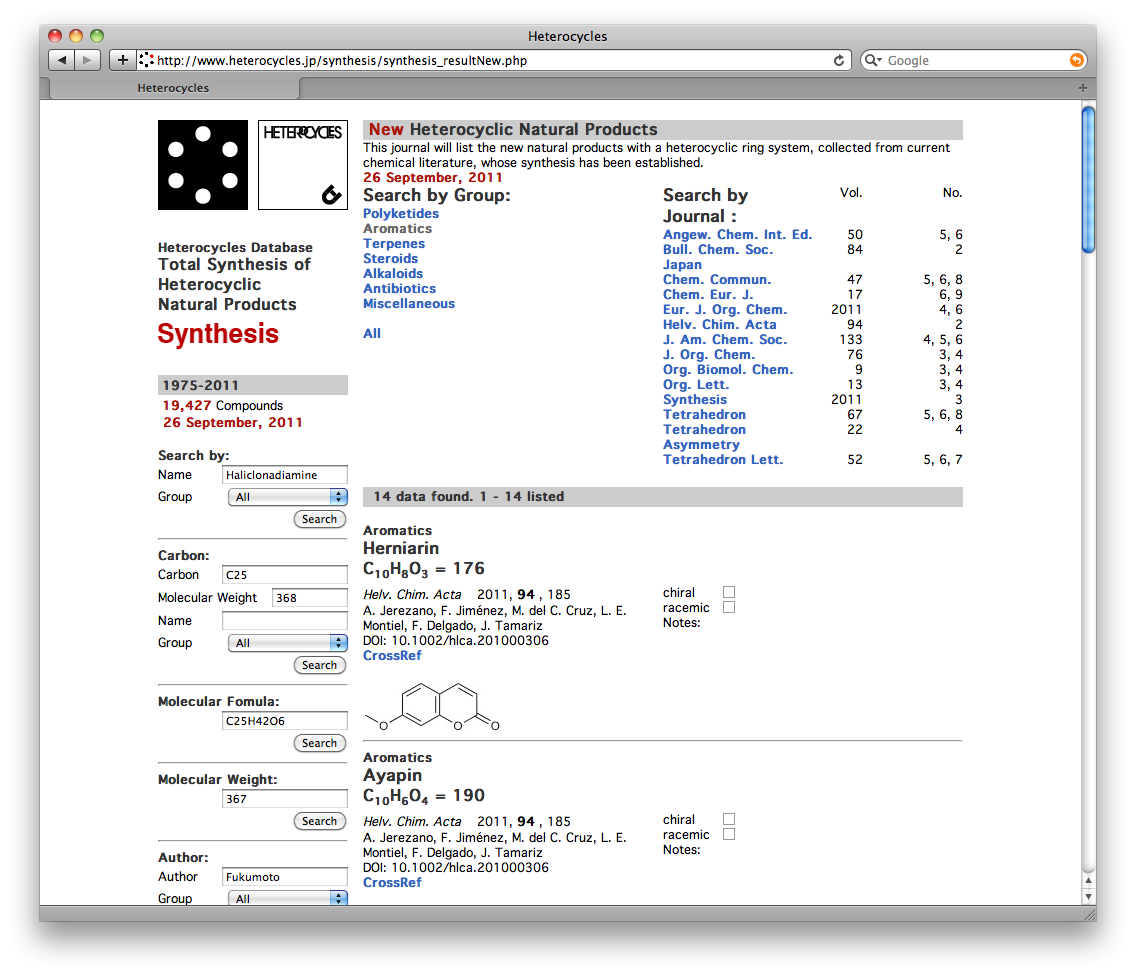This screenshot has width=1136, height=976.
Task: Click "19,427 Compounds" text
Action: [222, 405]
